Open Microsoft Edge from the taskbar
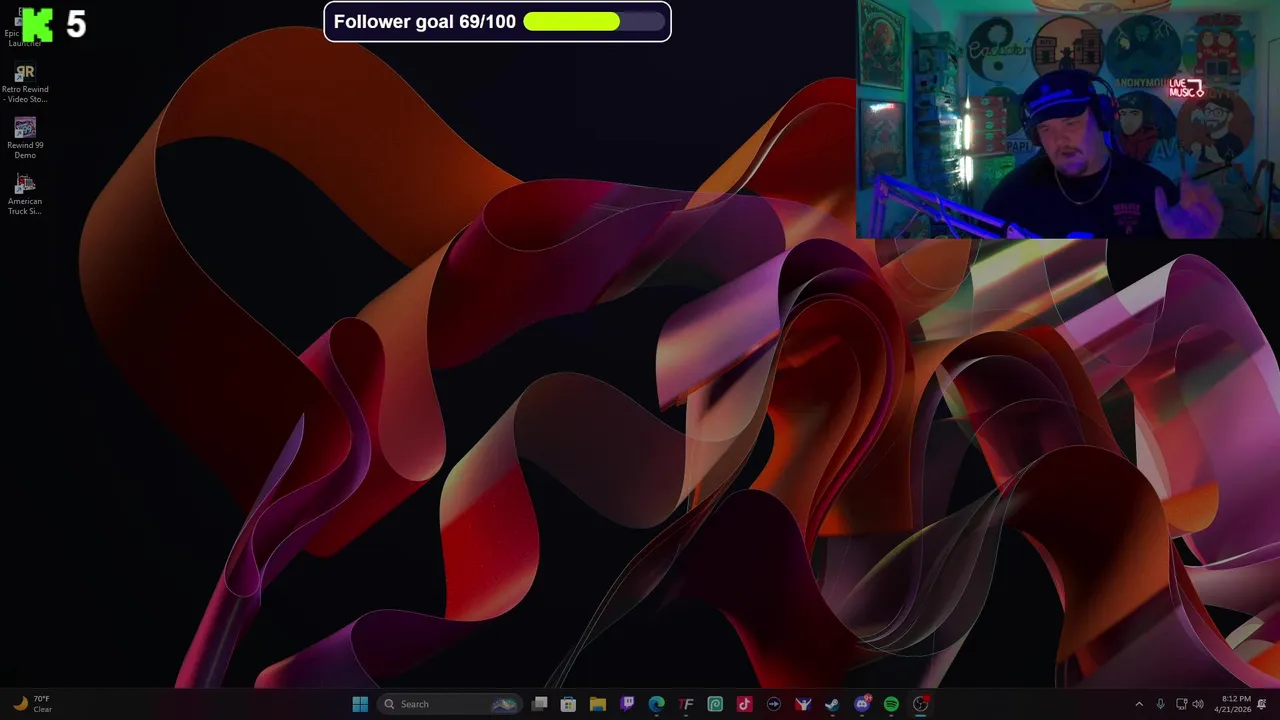The image size is (1280, 720). (x=656, y=704)
